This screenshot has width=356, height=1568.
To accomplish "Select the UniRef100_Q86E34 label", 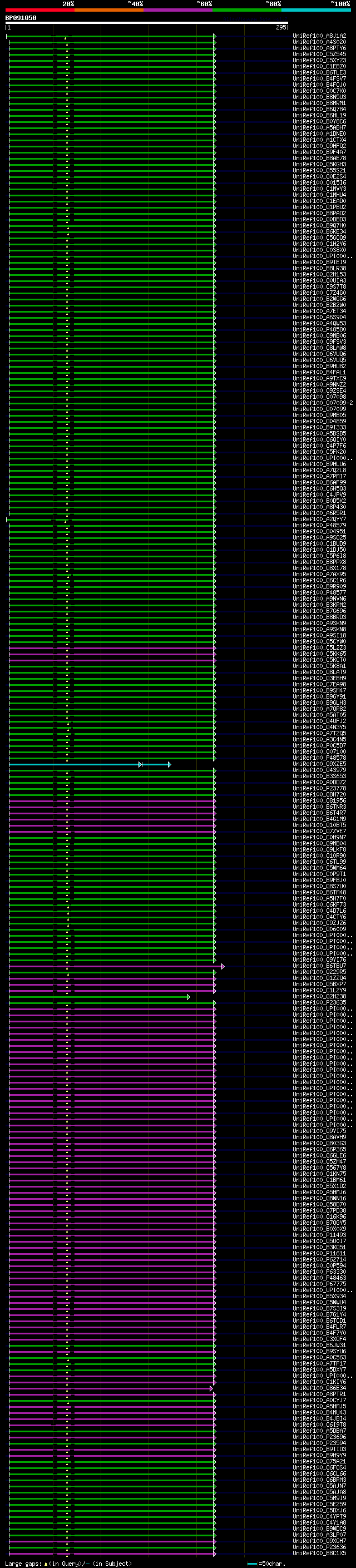I will click(x=319, y=1388).
